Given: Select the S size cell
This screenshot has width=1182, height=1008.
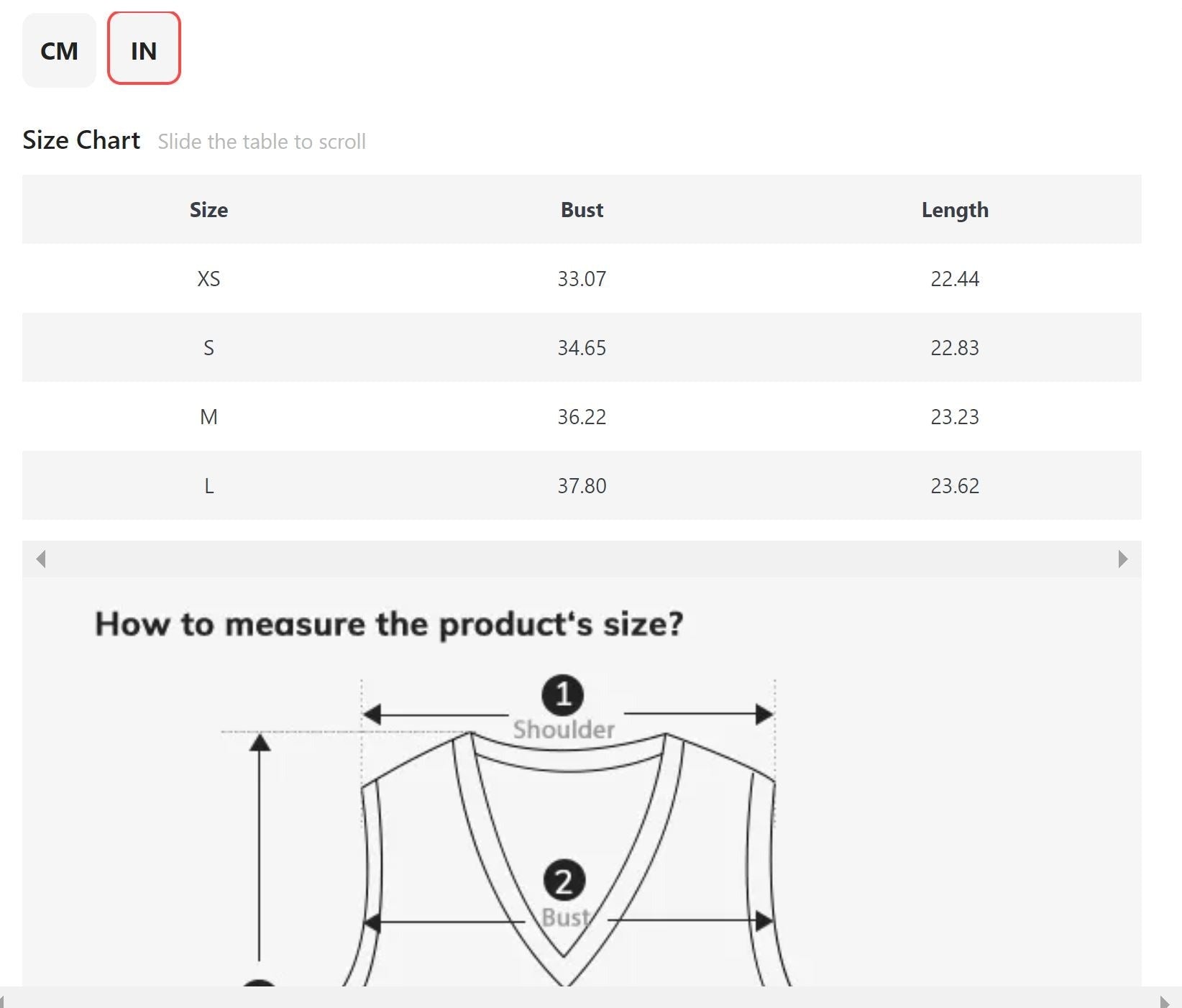Looking at the screenshot, I should point(209,348).
